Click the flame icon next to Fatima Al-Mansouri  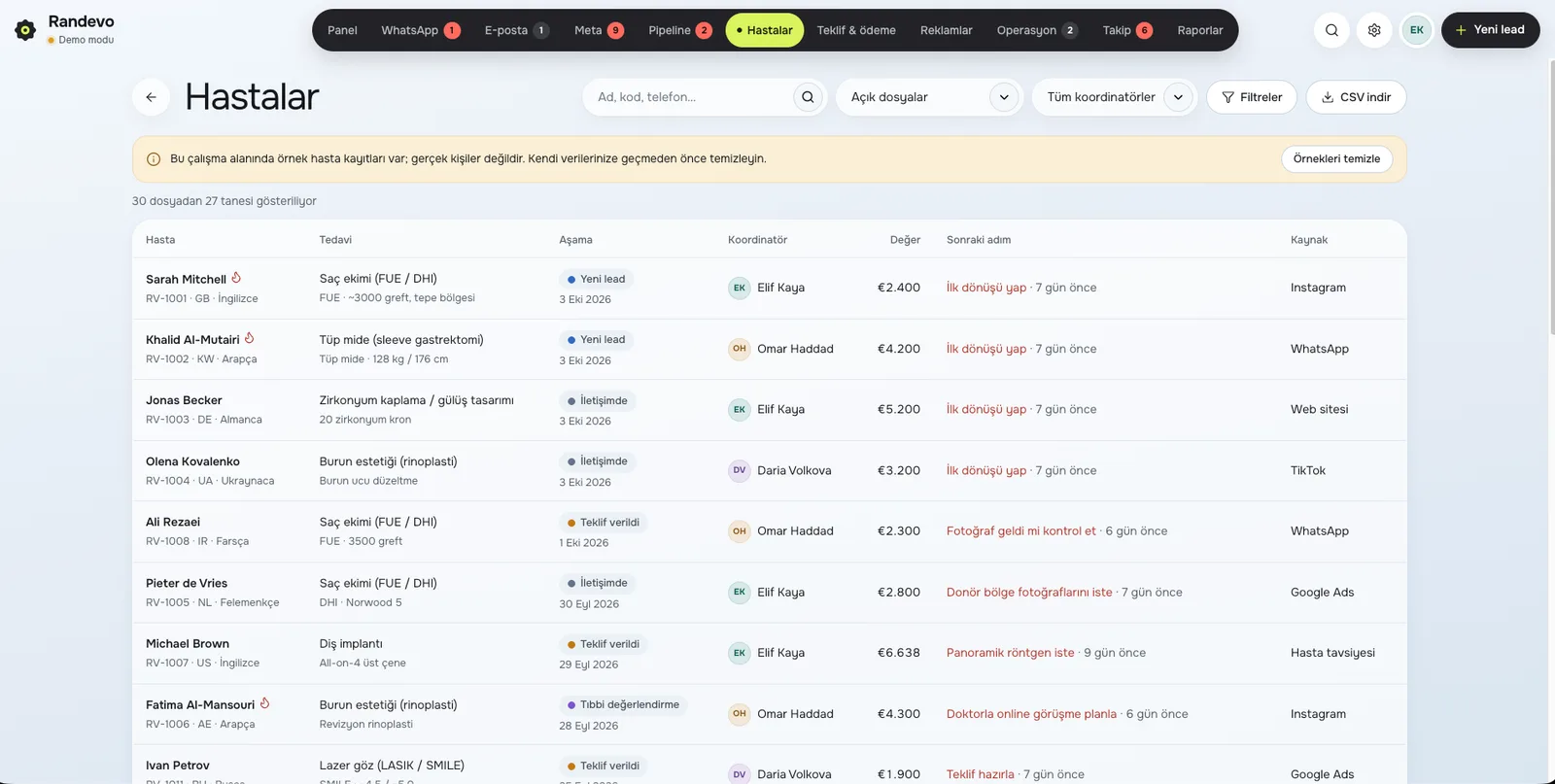pos(264,703)
